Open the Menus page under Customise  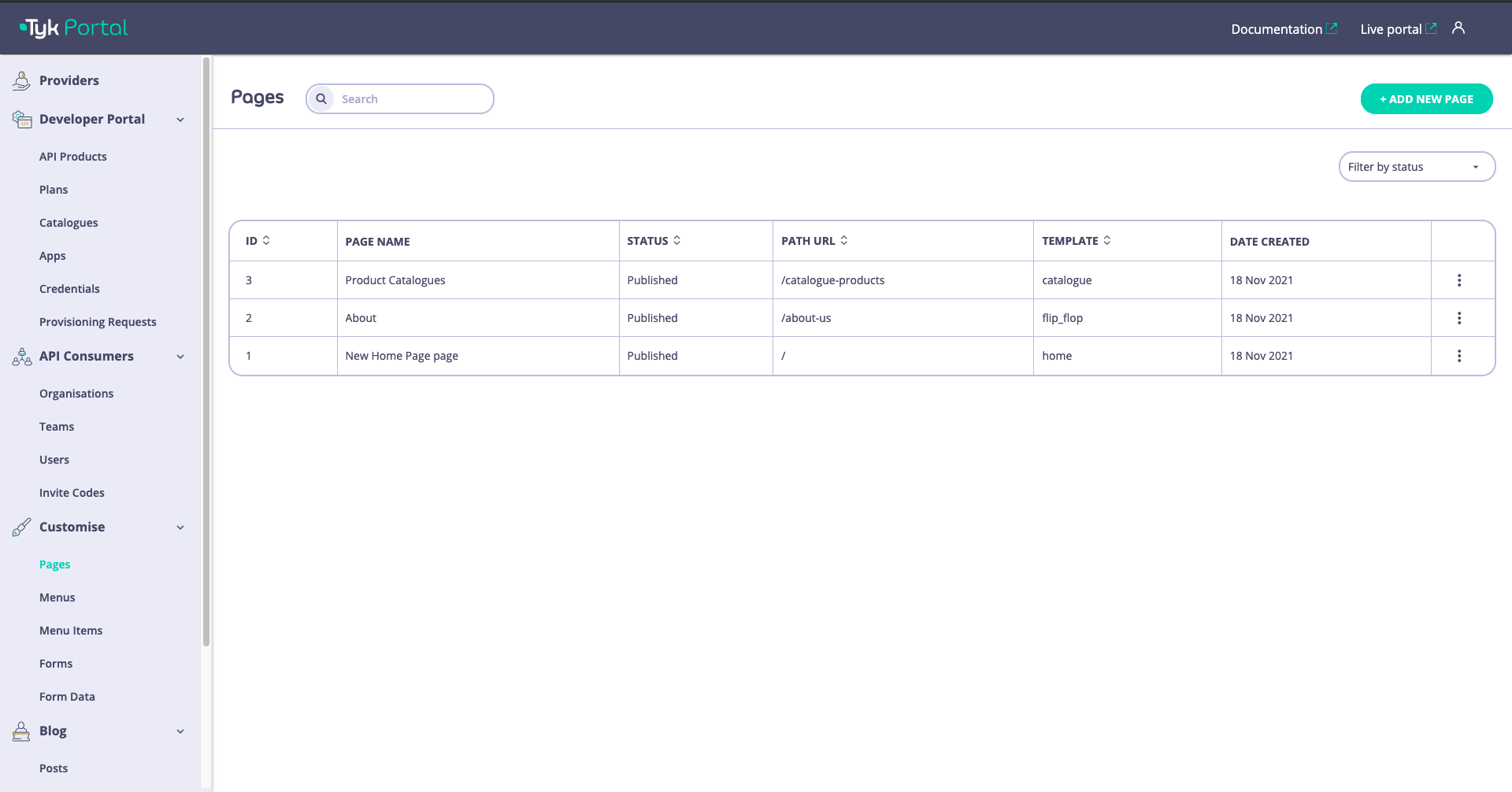pos(57,597)
